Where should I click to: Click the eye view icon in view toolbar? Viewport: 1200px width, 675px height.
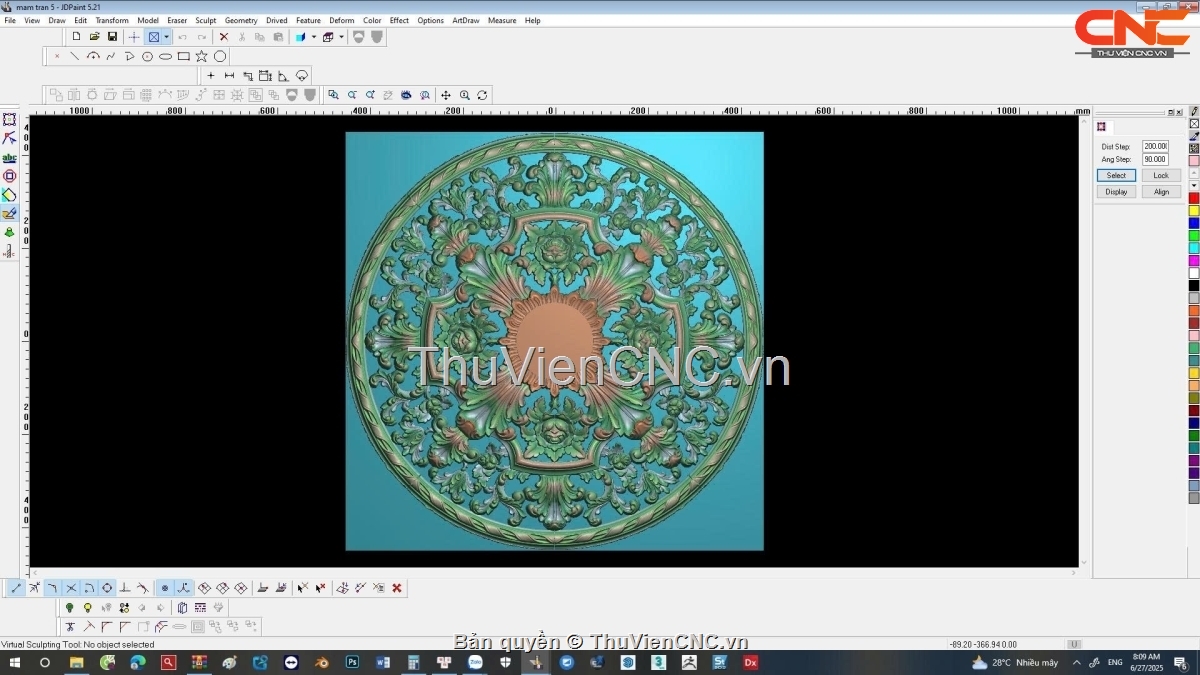click(x=406, y=95)
